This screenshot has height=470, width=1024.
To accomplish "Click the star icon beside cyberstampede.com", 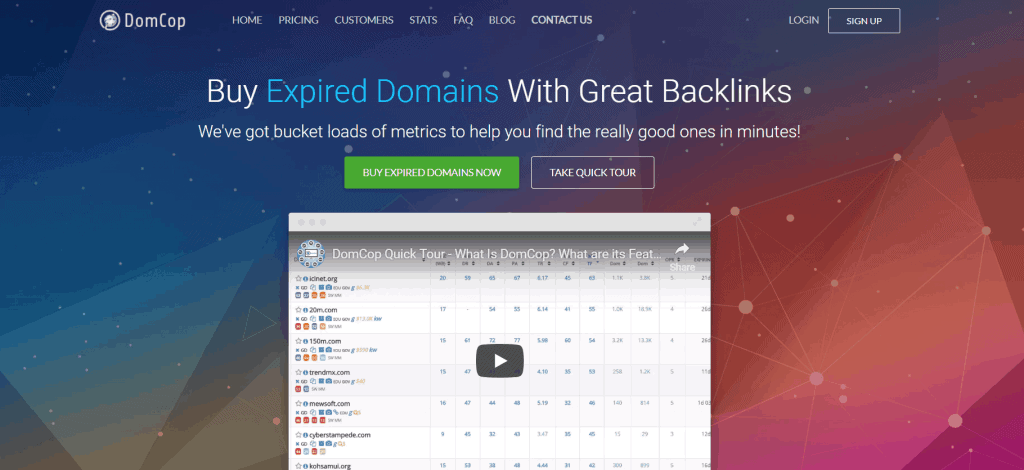I will [298, 435].
